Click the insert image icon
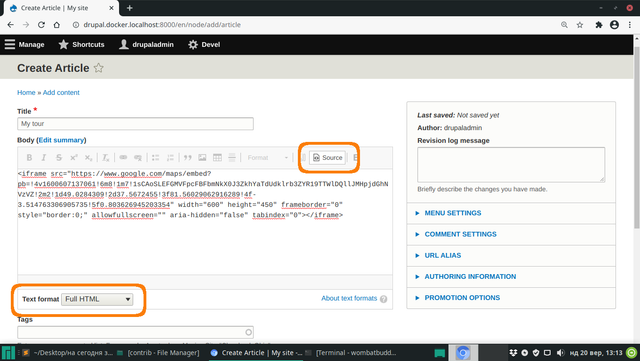640x361 pixels. tap(202, 158)
